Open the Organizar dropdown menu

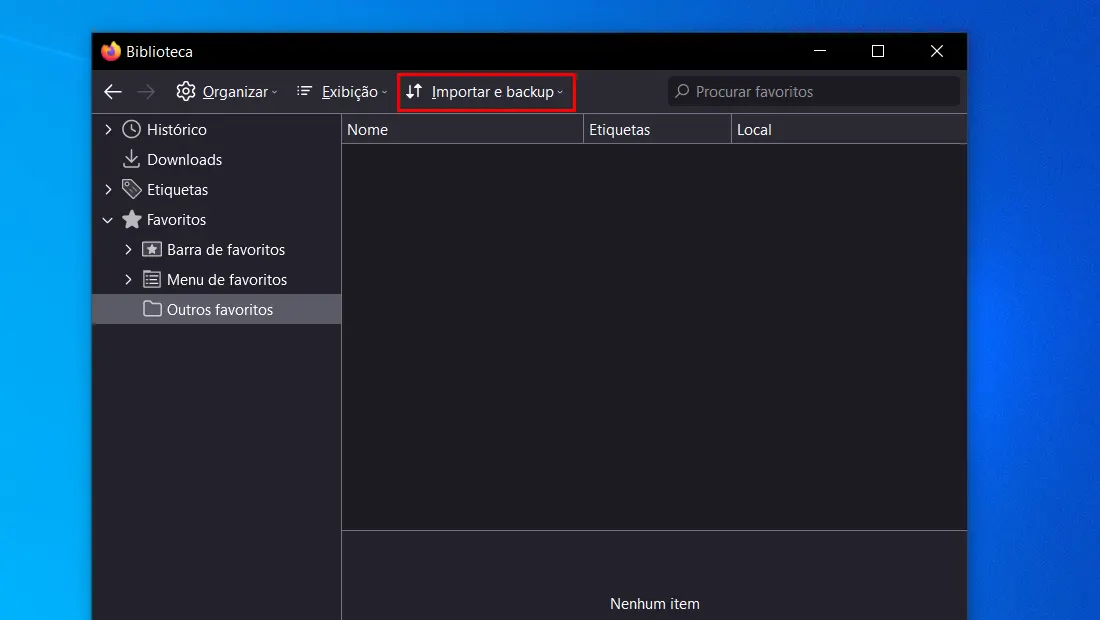(x=227, y=92)
